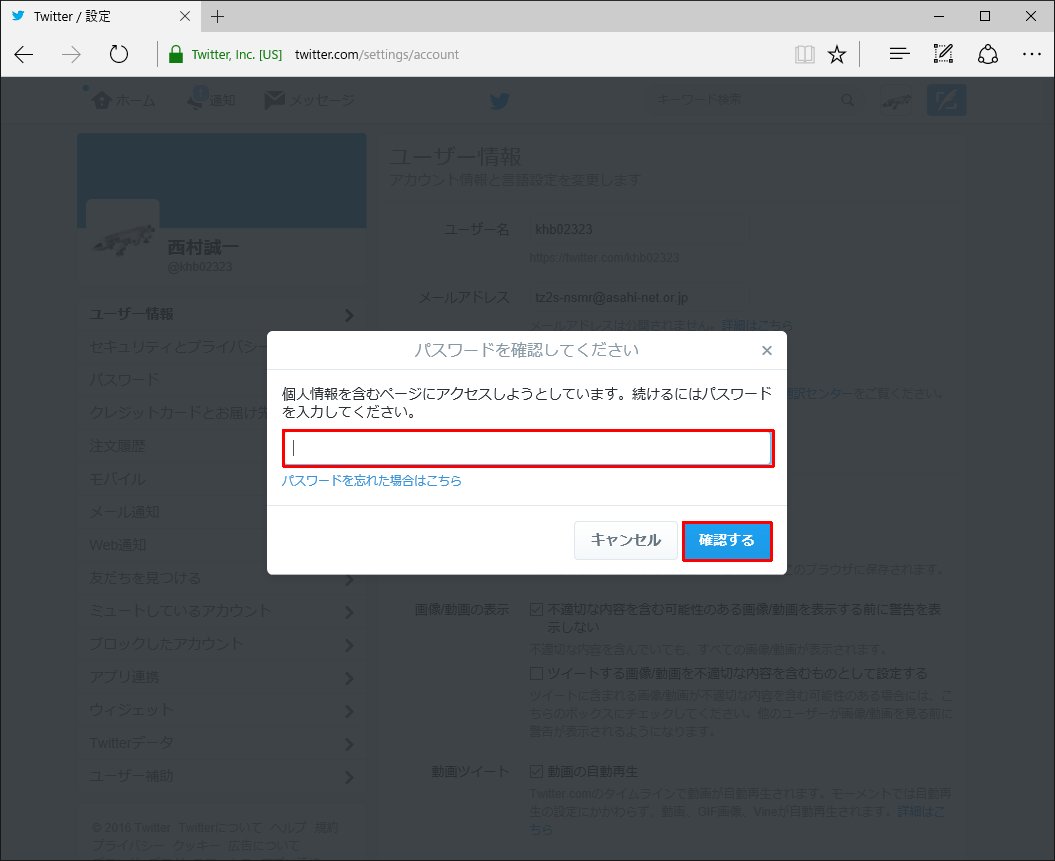Click chevron next to ユーザー補助

(x=349, y=777)
